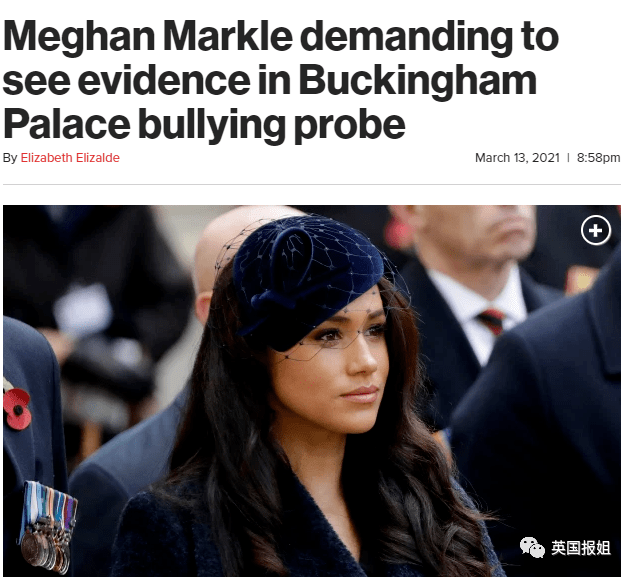Click the separator bar between date and time
632x577 pixels.
click(568, 158)
